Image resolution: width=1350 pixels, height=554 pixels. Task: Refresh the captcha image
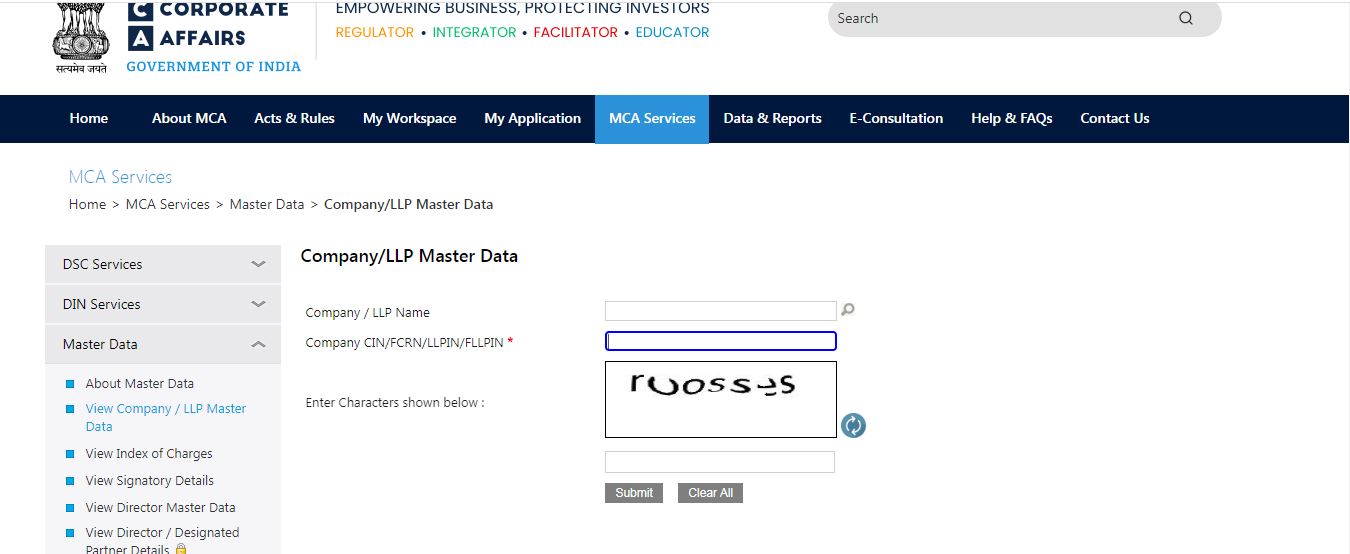pyautogui.click(x=853, y=426)
